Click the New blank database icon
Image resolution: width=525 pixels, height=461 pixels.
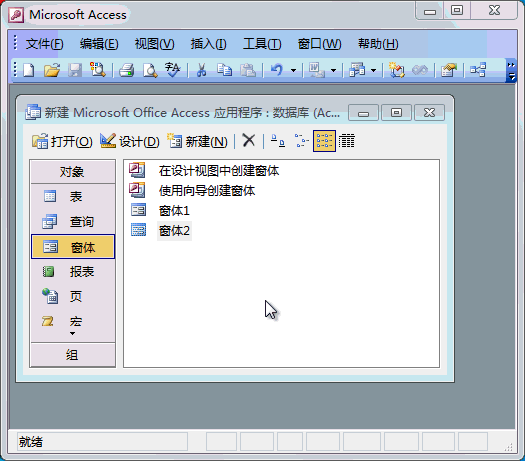[x=28, y=70]
